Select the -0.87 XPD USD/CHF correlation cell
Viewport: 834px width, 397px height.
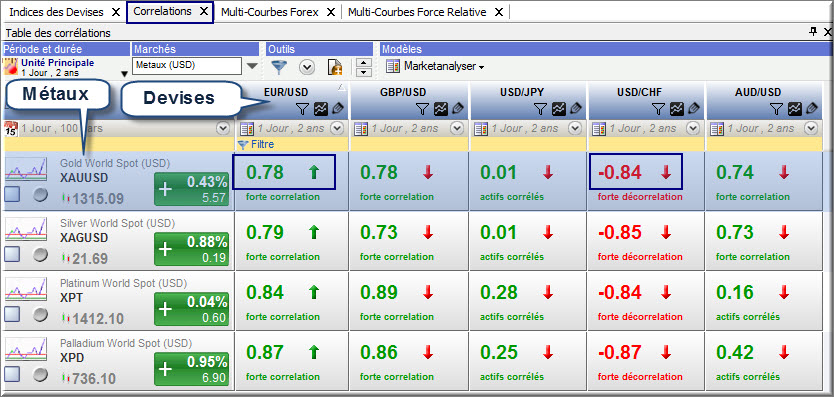(x=646, y=360)
